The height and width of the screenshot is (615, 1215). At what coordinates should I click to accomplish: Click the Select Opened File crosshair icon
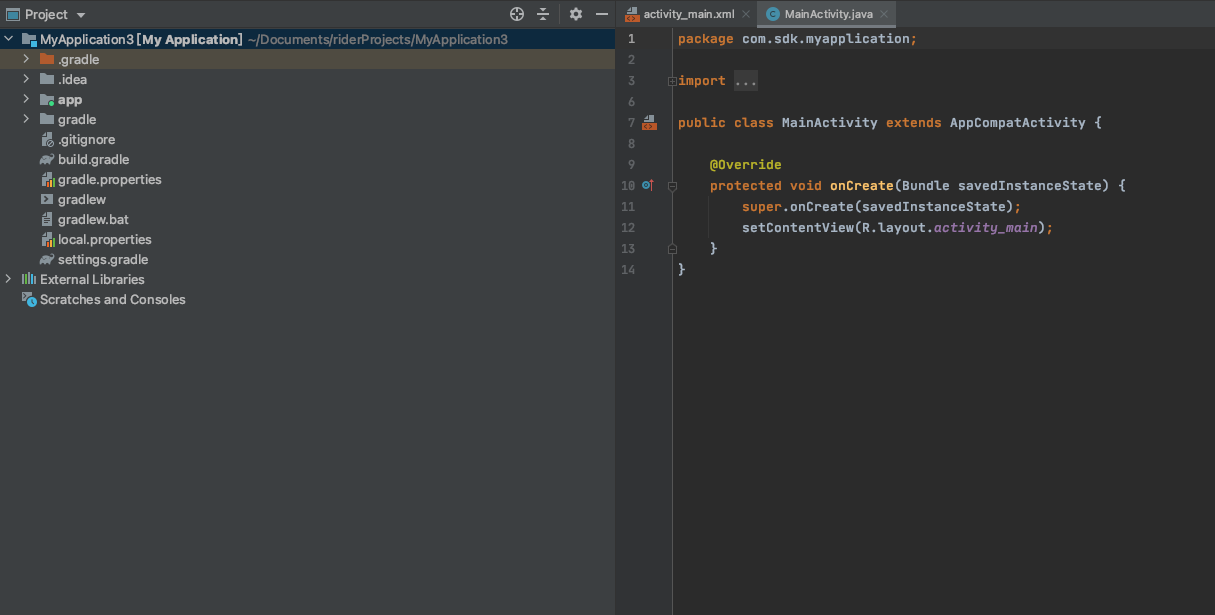516,13
